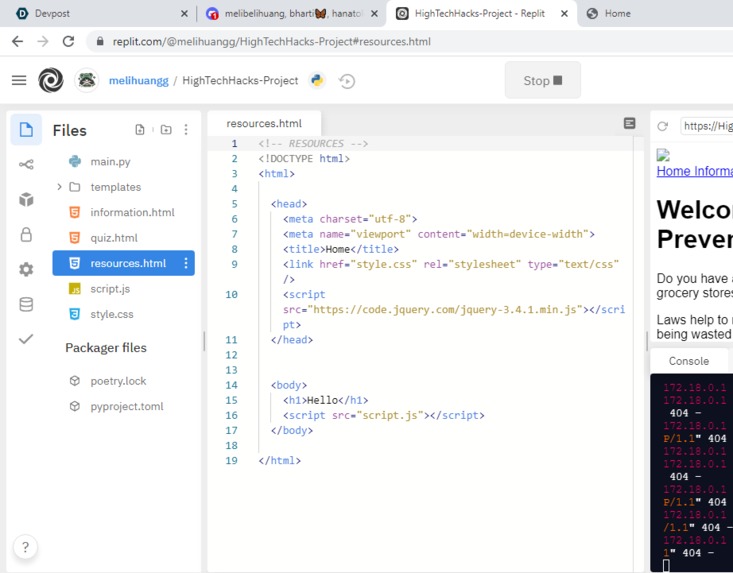
Task: Close the Devpost browser tab
Action: [184, 14]
